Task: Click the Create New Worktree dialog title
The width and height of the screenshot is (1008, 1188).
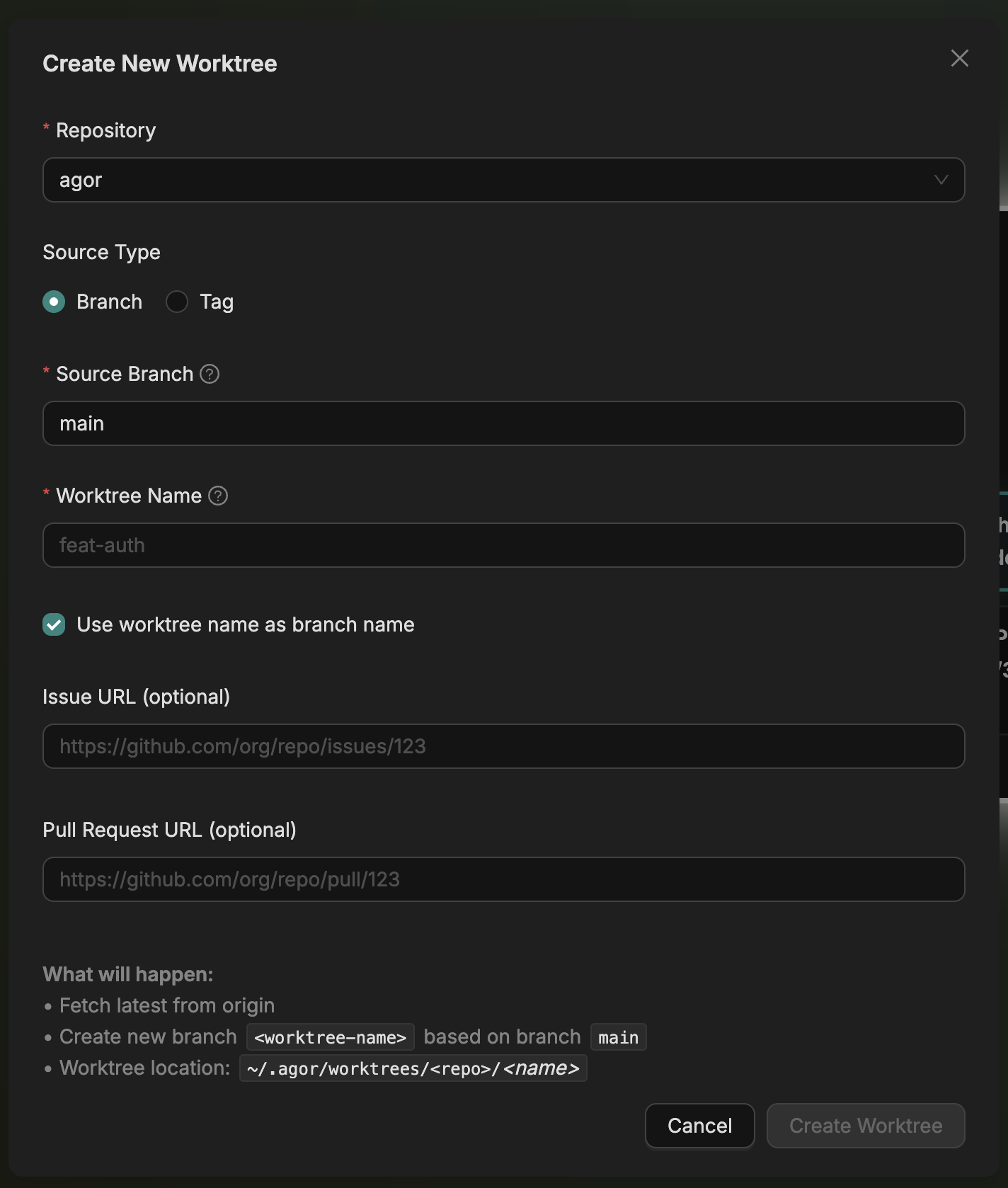Action: 160,63
